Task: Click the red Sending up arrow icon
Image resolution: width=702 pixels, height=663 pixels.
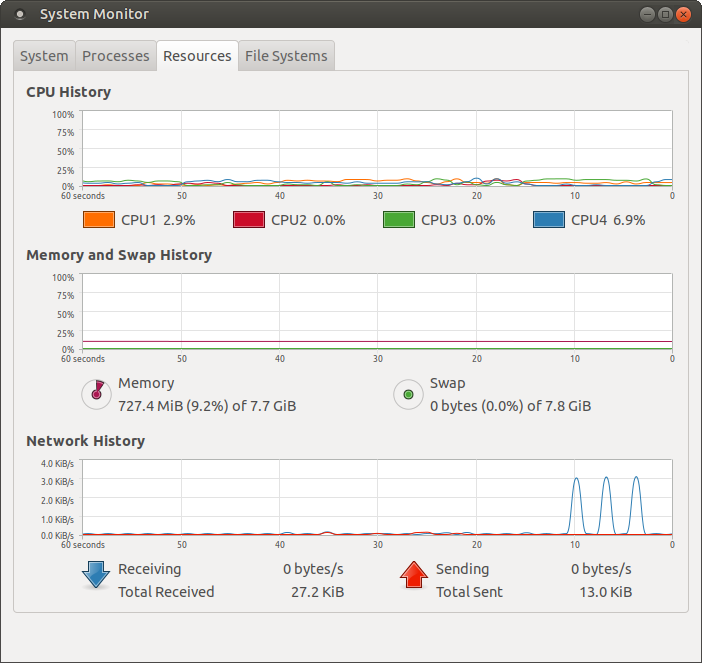Action: point(413,575)
